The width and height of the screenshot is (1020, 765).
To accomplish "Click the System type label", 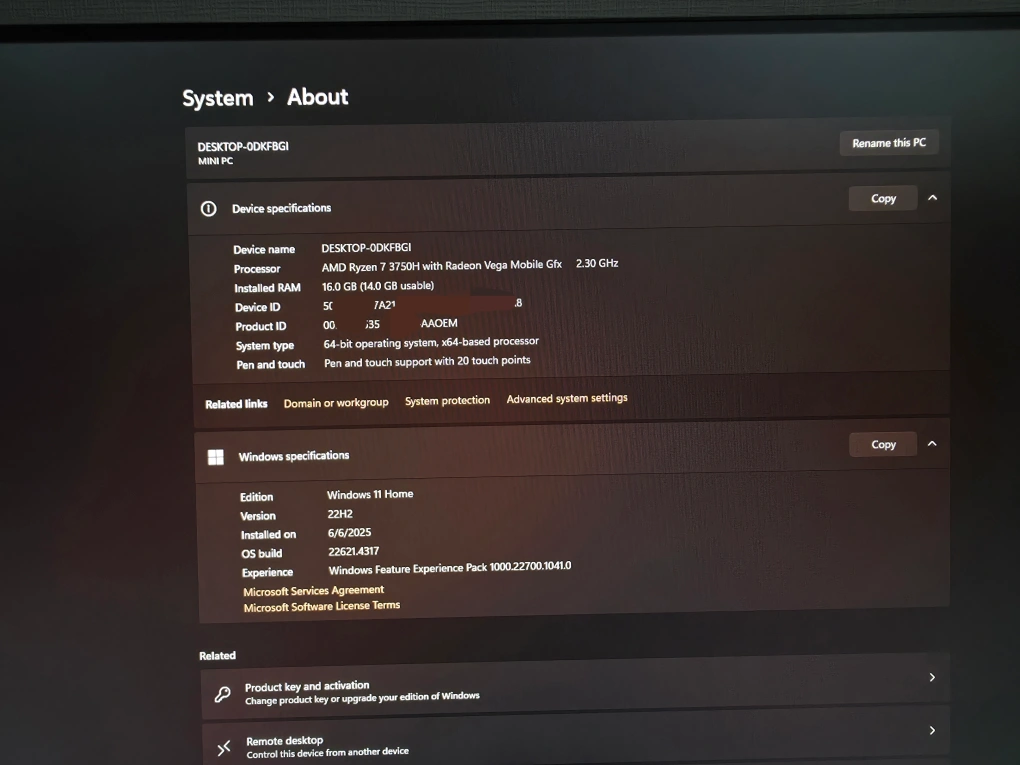I will [265, 345].
